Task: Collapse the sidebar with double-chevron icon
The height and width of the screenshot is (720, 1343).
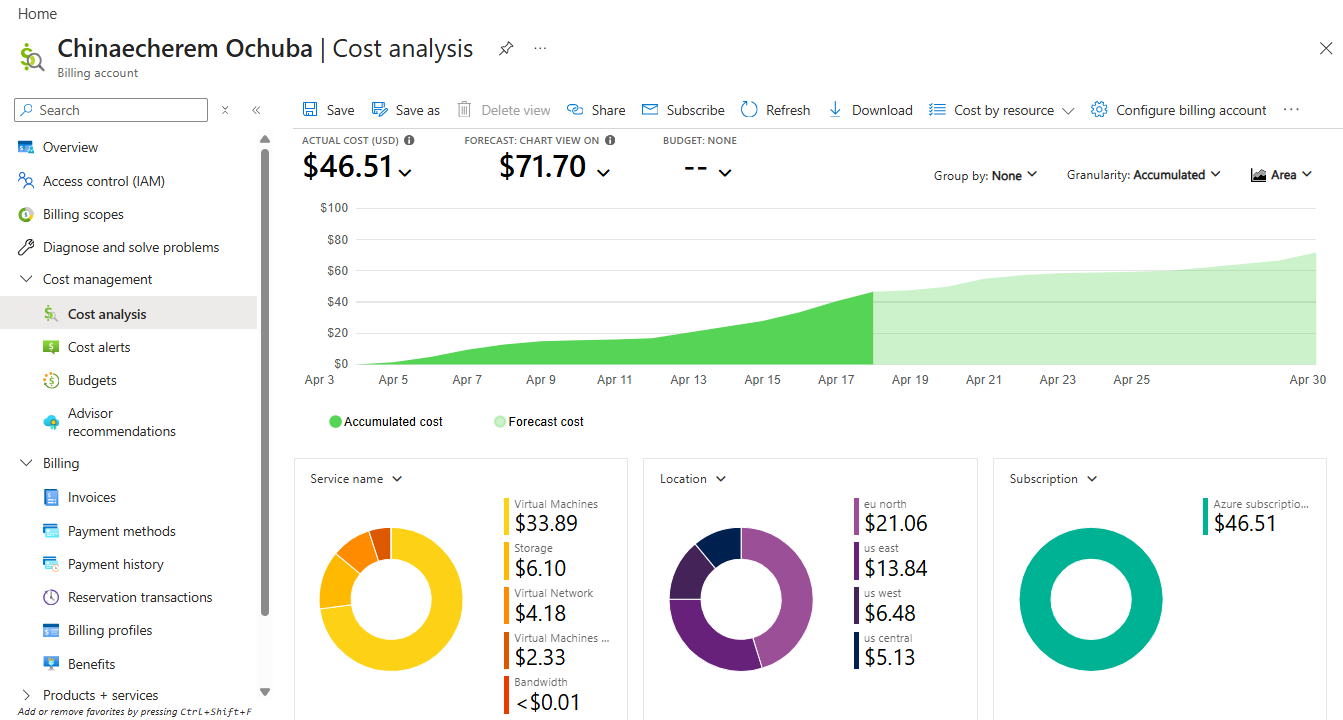Action: coord(256,110)
